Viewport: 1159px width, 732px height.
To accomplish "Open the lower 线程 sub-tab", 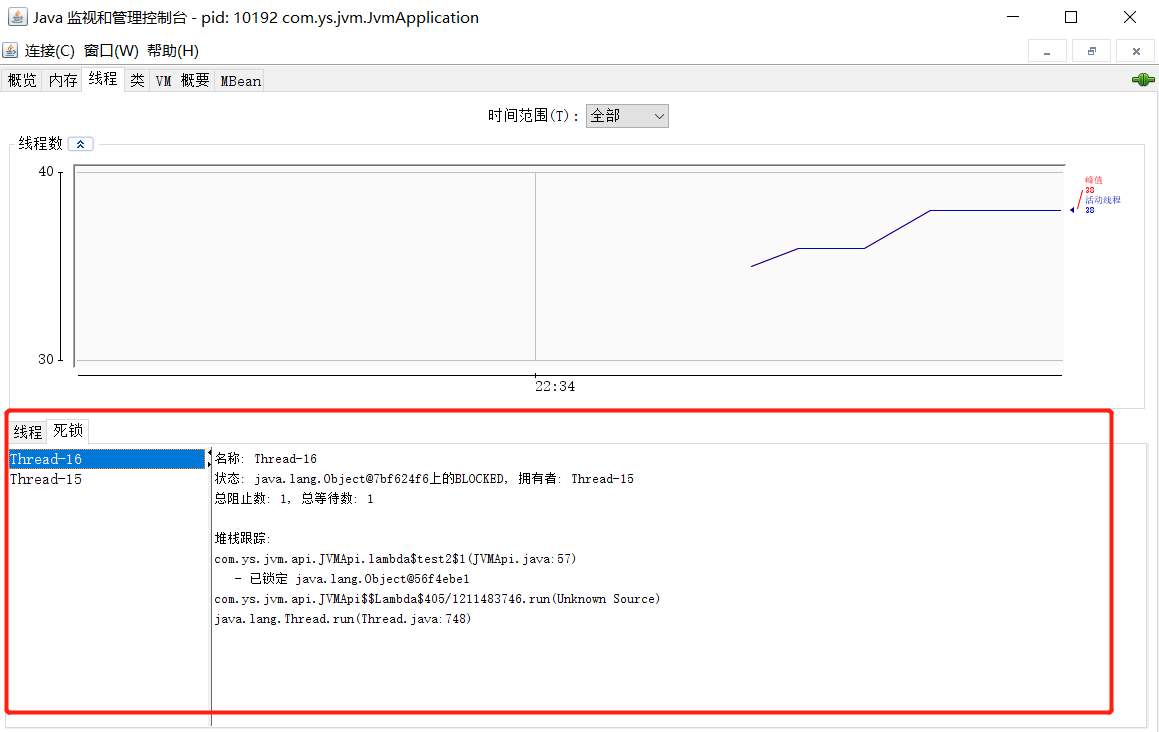I will point(28,432).
